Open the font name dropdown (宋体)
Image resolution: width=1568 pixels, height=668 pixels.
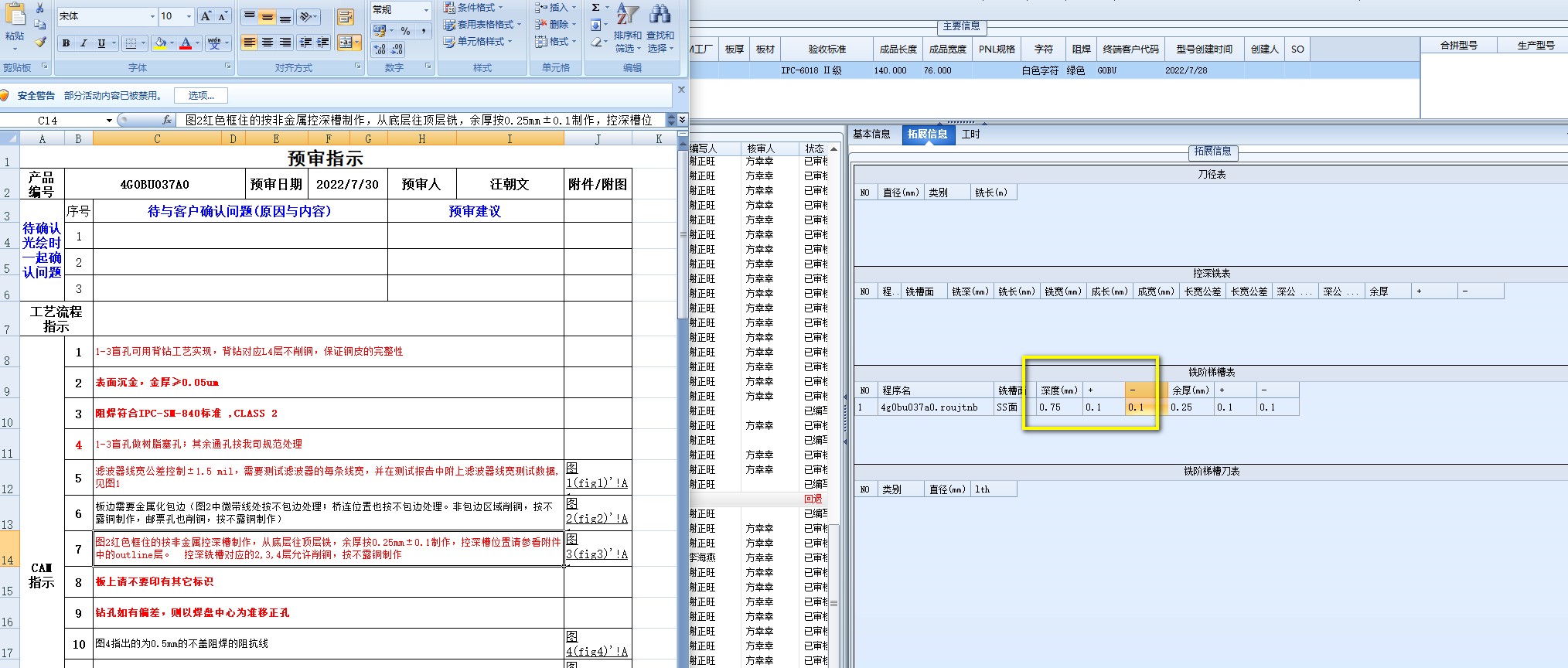tap(152, 16)
